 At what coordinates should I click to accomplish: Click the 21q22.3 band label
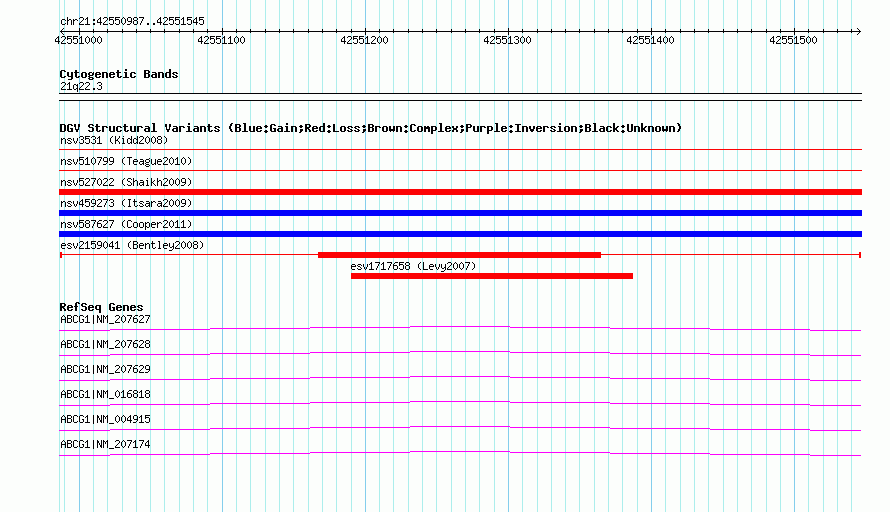[81, 86]
